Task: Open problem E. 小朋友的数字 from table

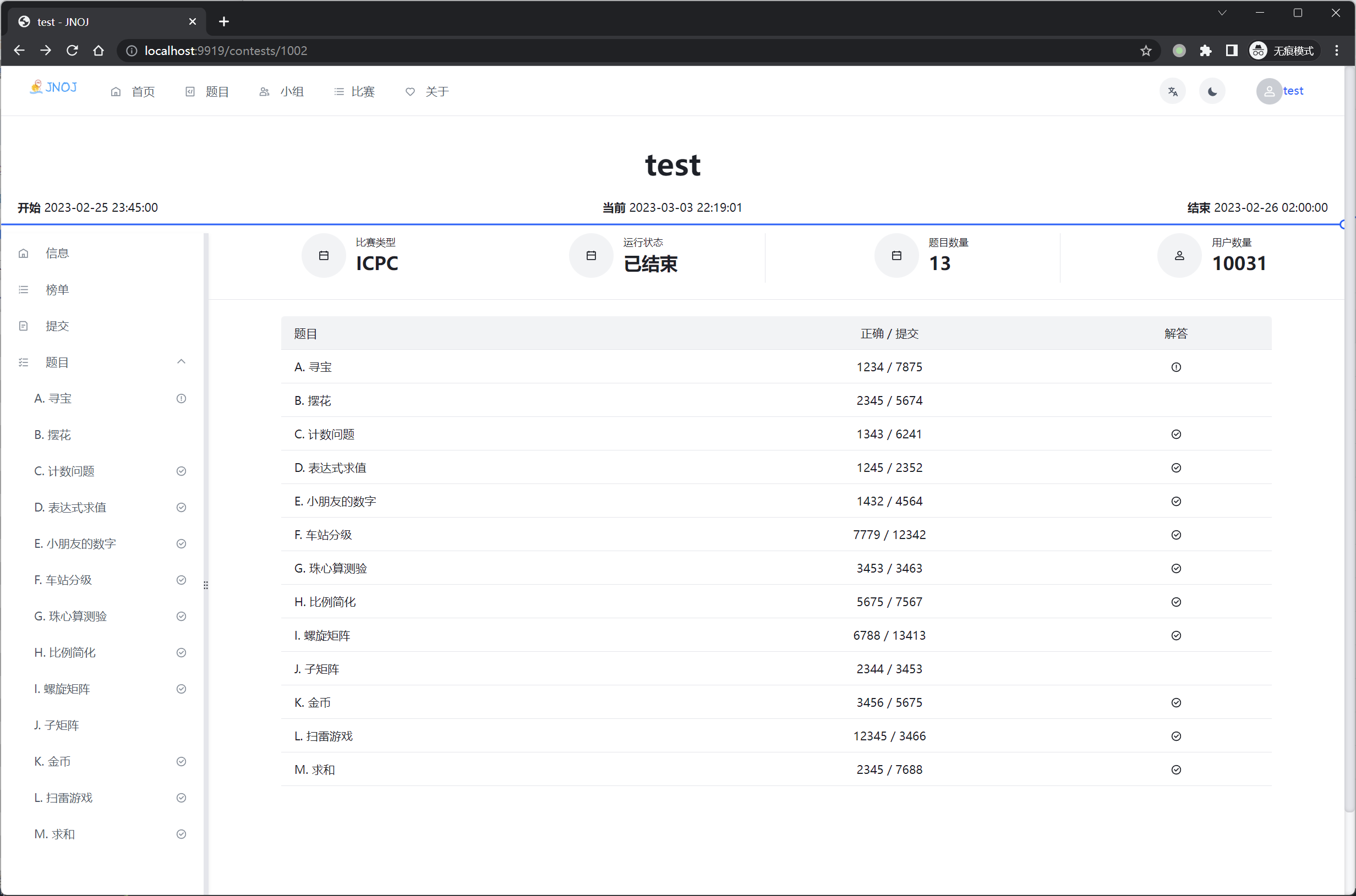Action: pyautogui.click(x=335, y=501)
